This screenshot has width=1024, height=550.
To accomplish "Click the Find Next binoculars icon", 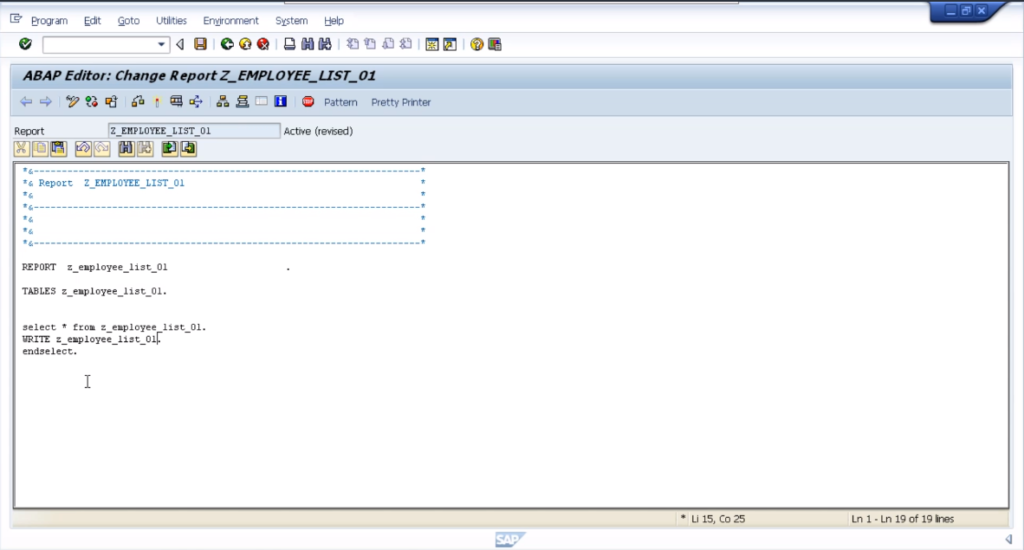I will click(325, 44).
